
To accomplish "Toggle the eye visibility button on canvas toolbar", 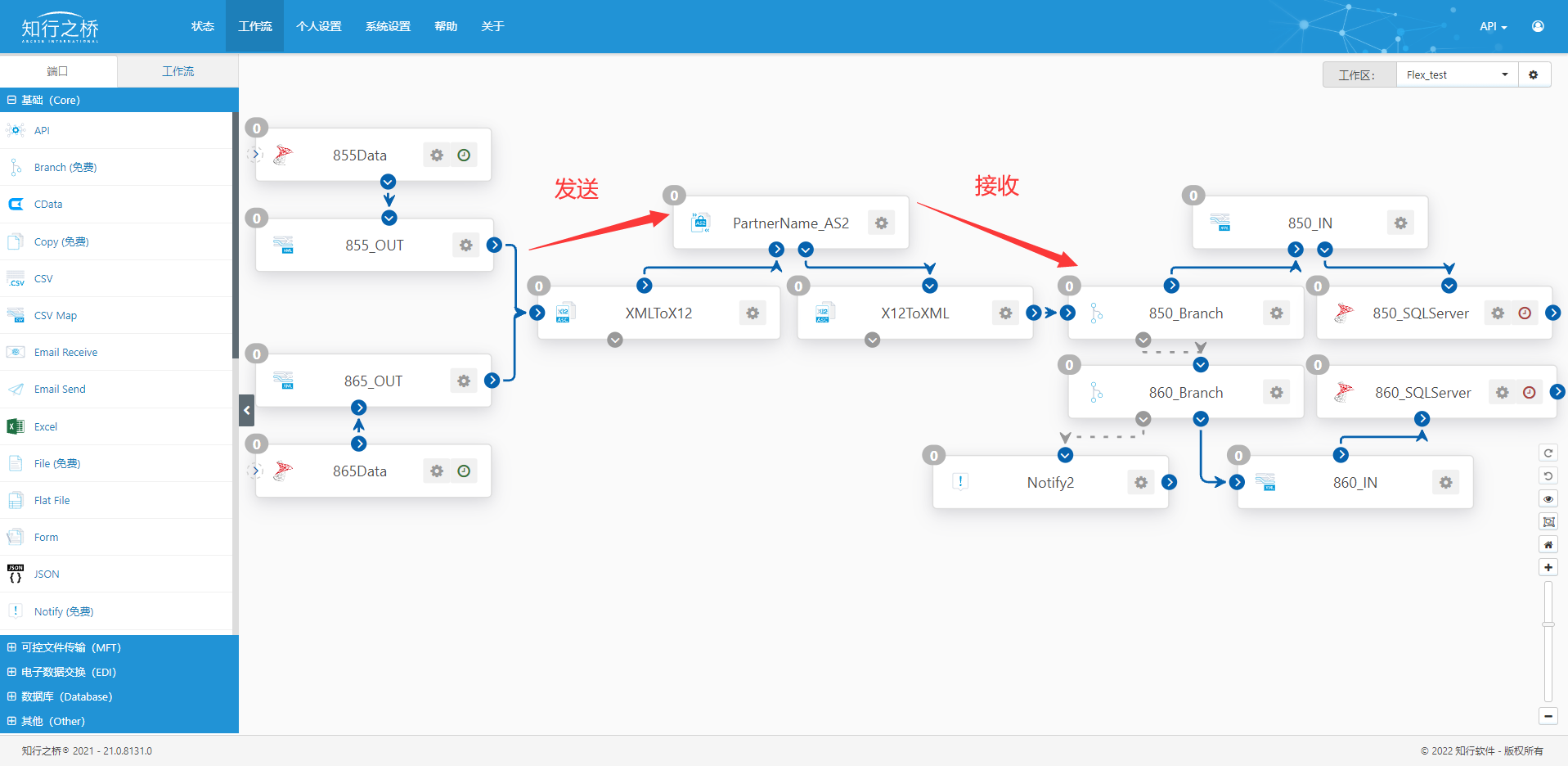I will pos(1548,498).
